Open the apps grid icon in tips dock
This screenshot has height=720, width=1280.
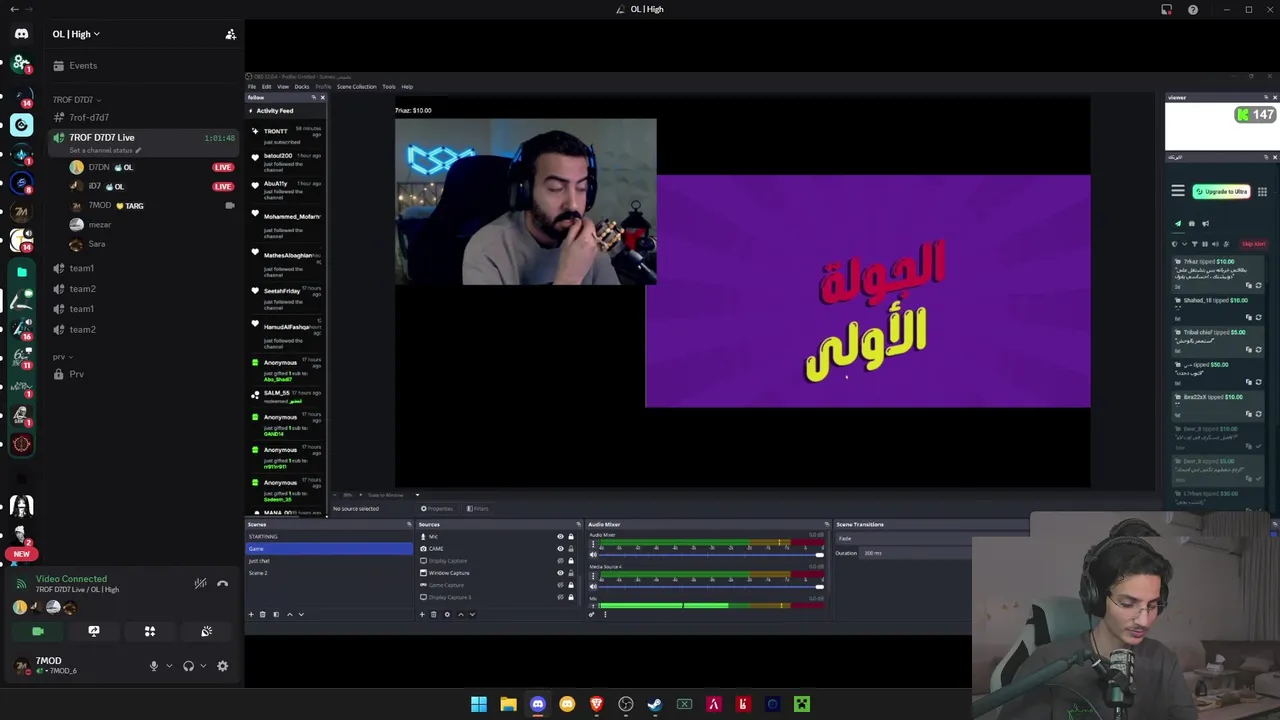(1262, 192)
